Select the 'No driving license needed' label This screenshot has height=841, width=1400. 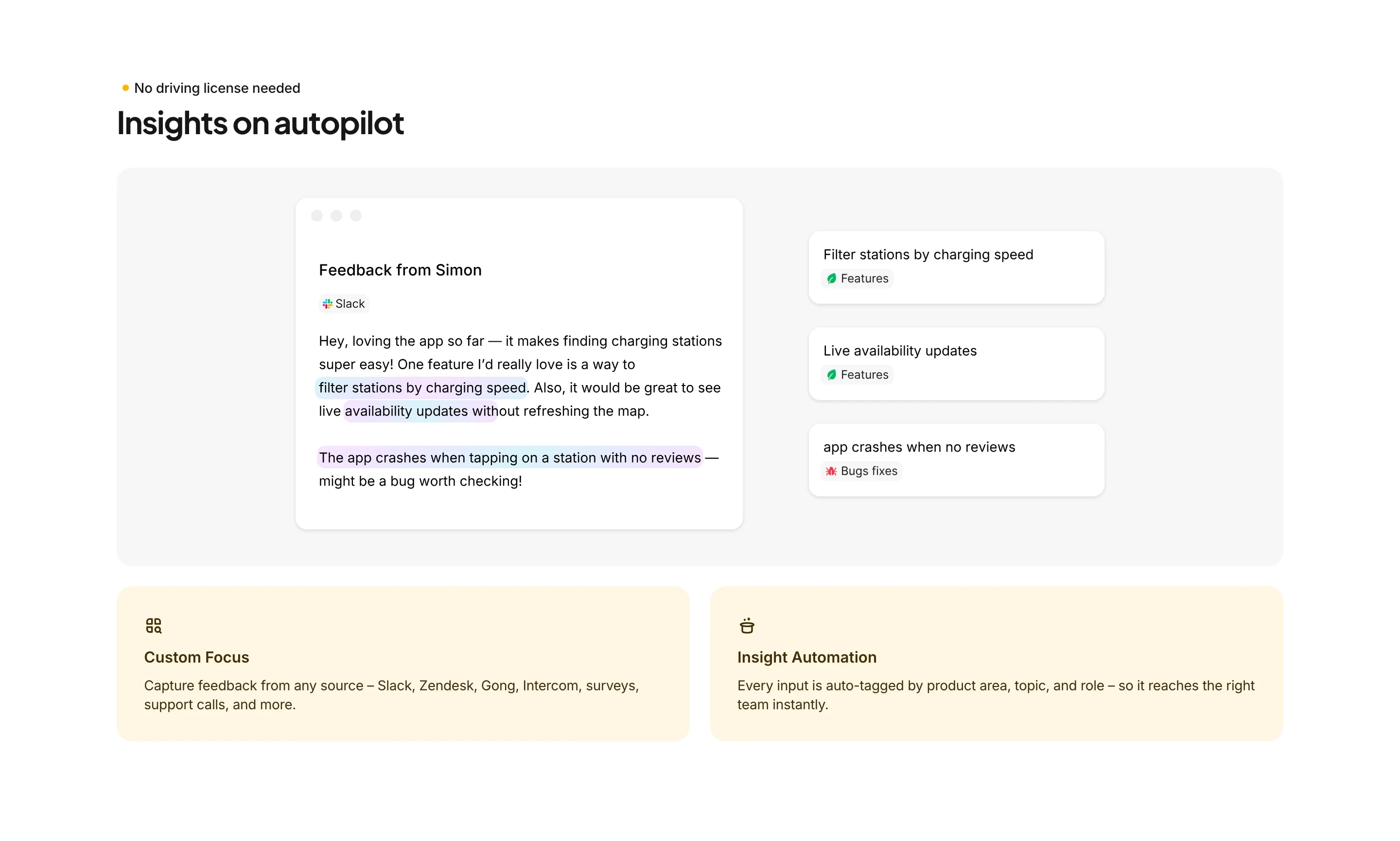[217, 88]
